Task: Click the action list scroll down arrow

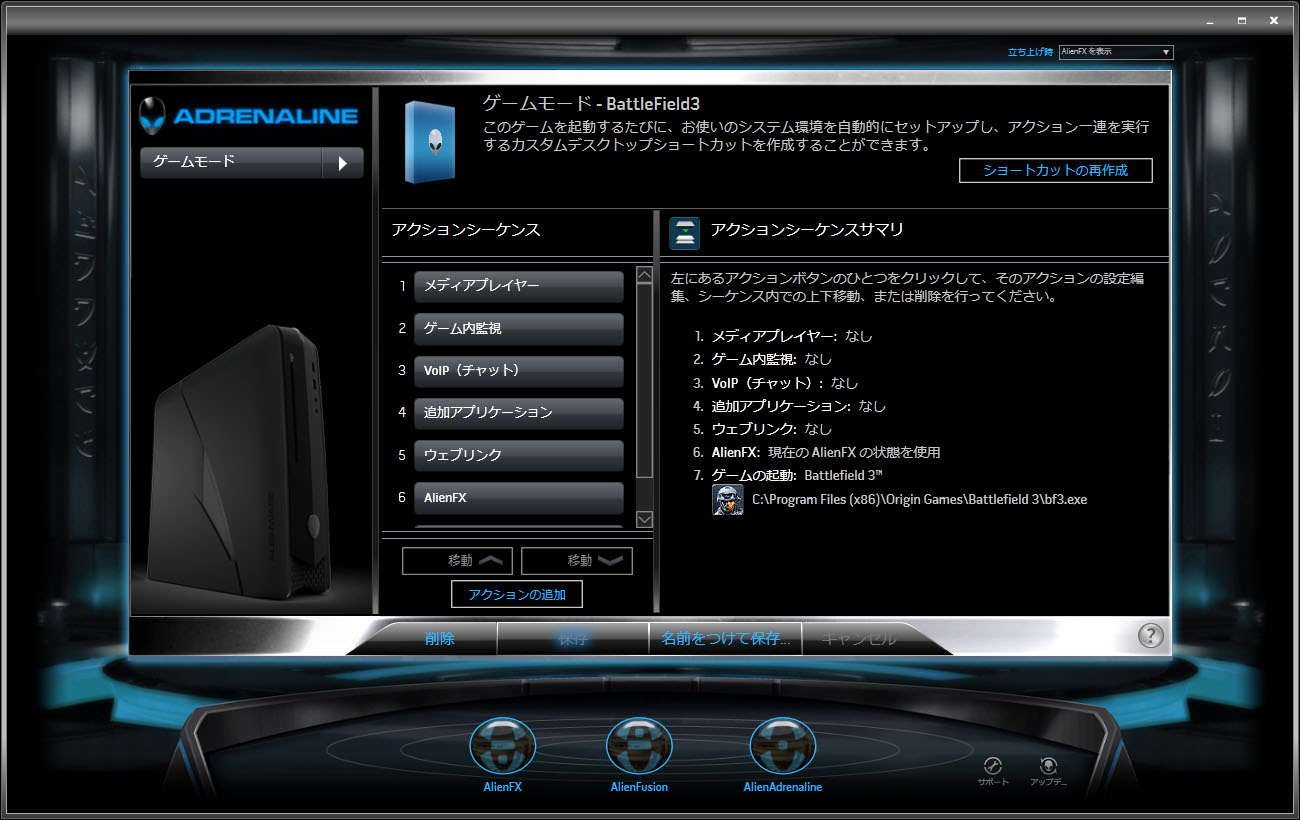Action: tap(644, 519)
